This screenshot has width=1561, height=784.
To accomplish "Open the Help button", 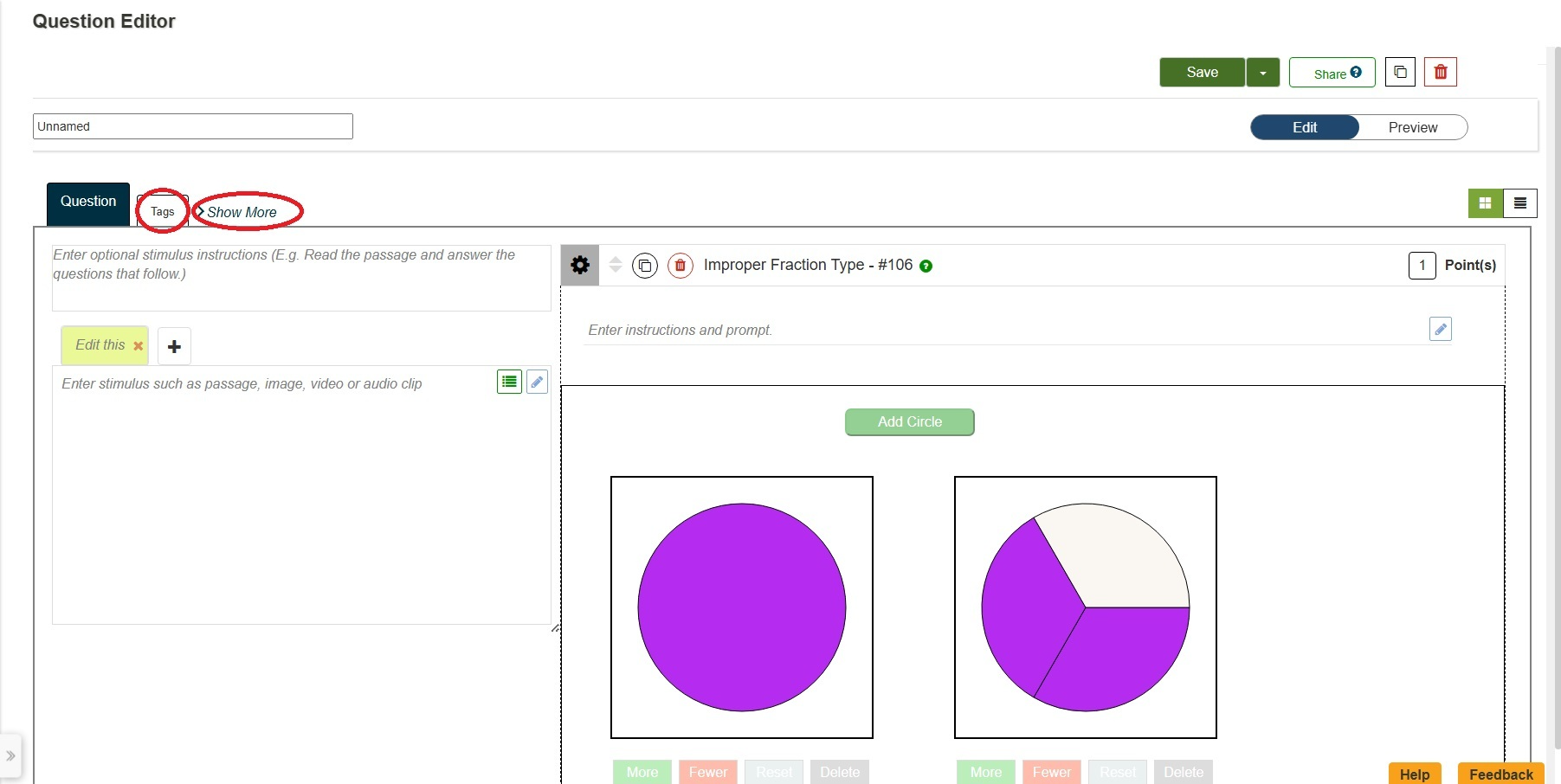I will tap(1415, 774).
